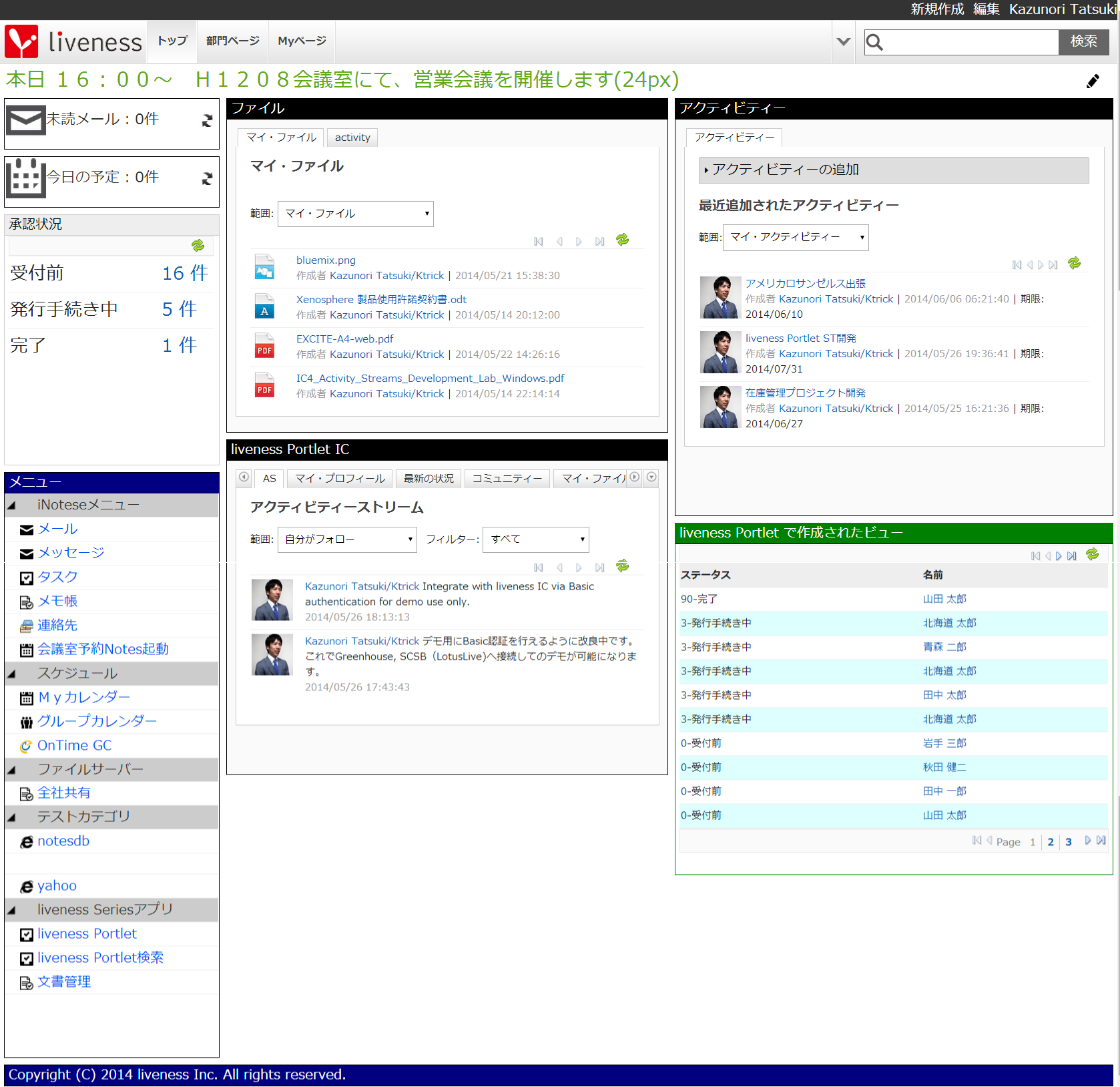Click the PDF icon for EXCITE-A4-web.pdf
Image resolution: width=1120 pixels, height=1087 pixels.
point(264,346)
